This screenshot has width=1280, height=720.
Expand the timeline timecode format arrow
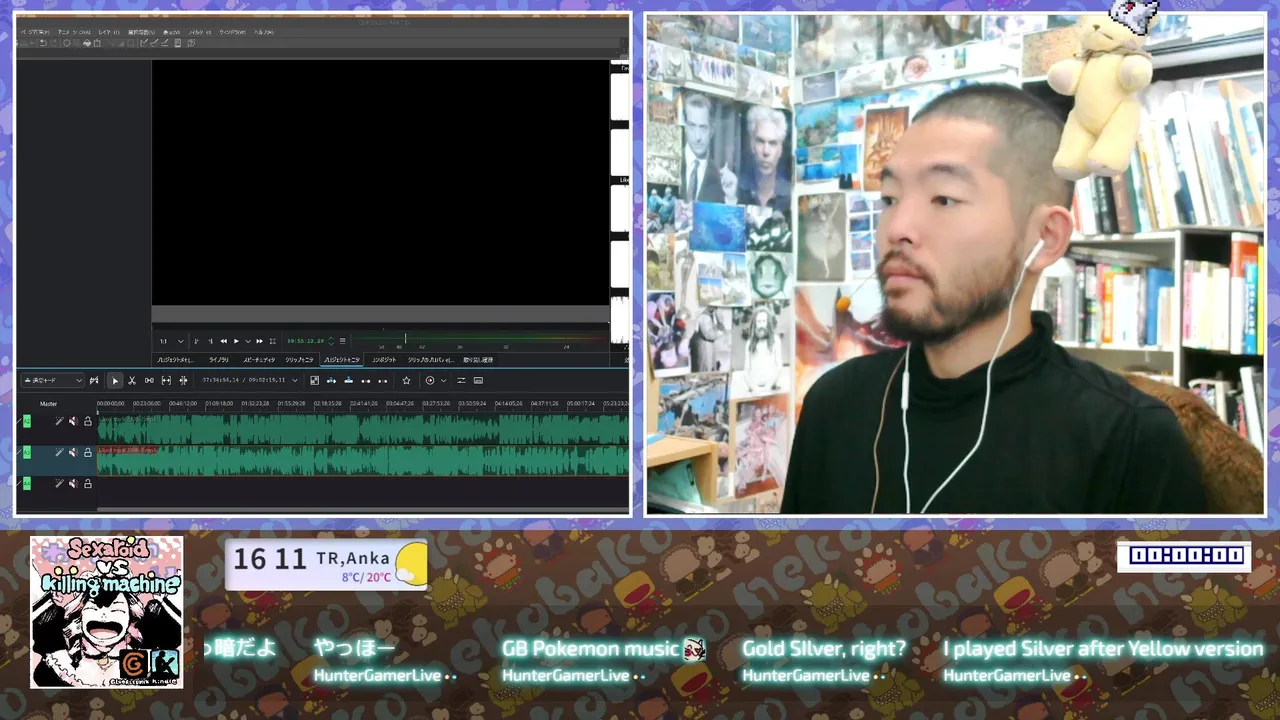(295, 381)
